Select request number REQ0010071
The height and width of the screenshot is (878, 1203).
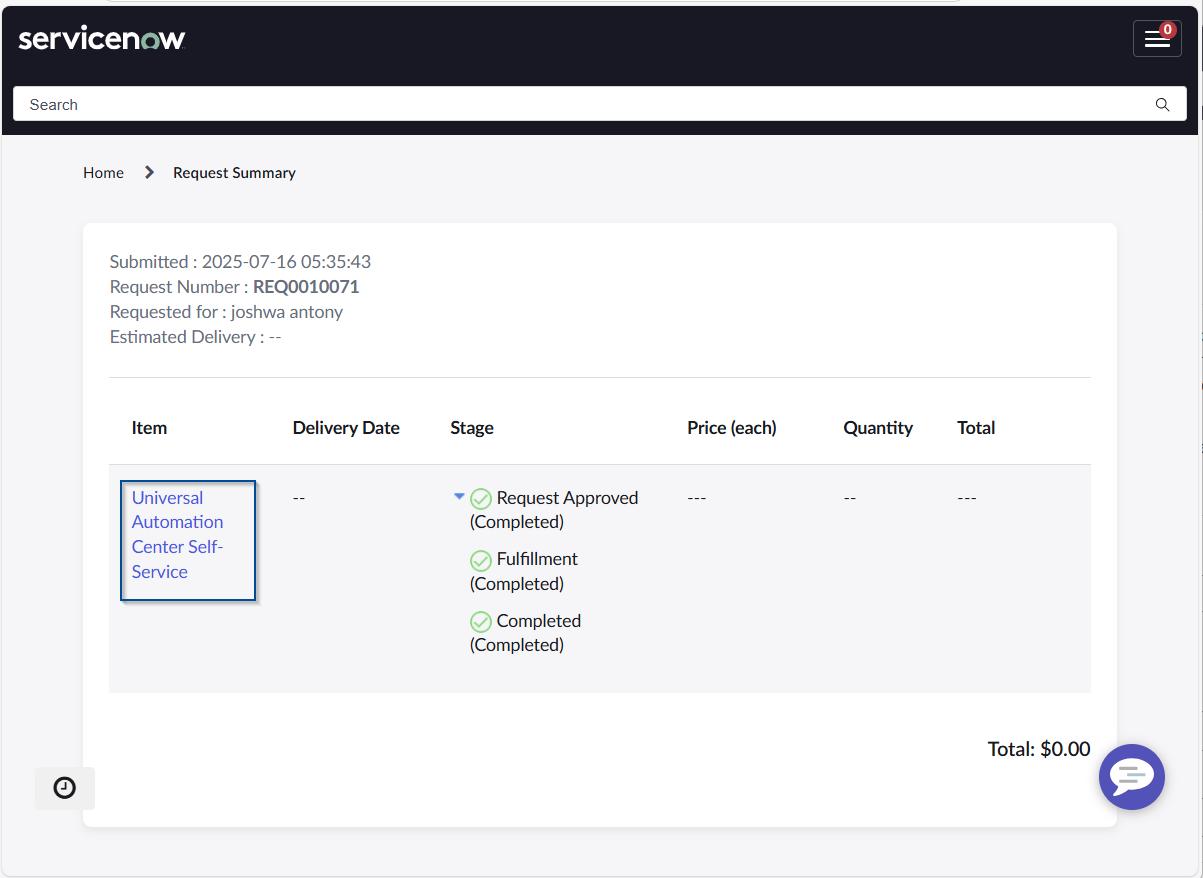click(306, 287)
